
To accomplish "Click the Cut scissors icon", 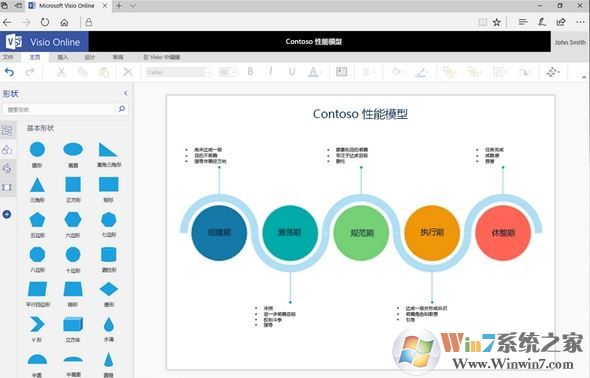I will (x=61, y=71).
